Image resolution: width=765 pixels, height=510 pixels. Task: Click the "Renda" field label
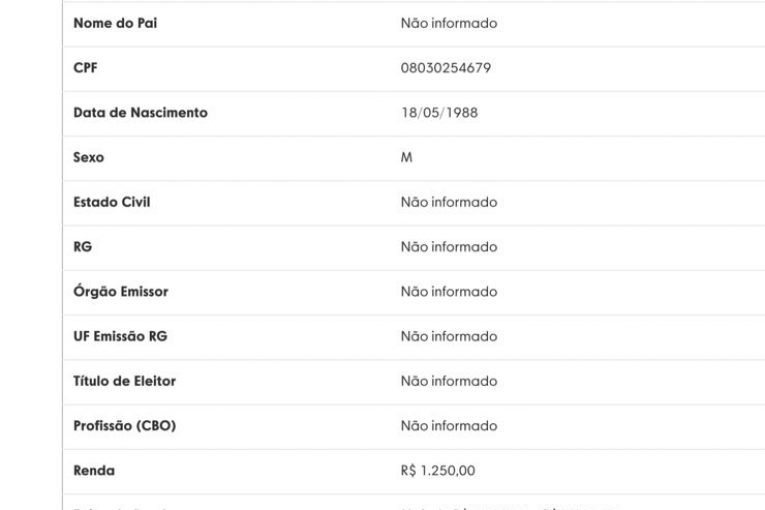click(x=94, y=470)
